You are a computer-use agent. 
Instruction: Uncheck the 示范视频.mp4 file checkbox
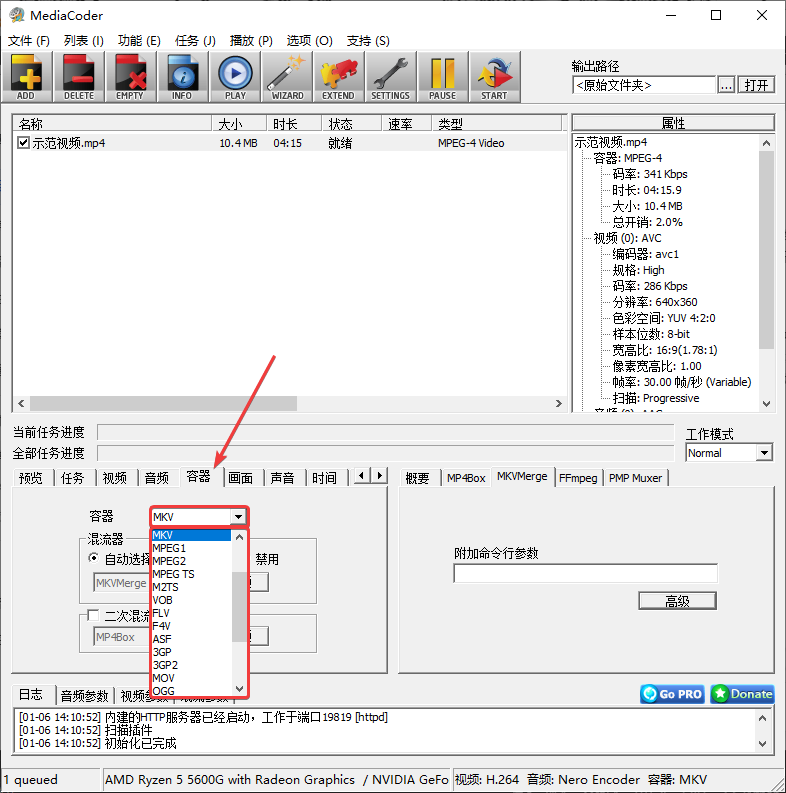pyautogui.click(x=24, y=143)
